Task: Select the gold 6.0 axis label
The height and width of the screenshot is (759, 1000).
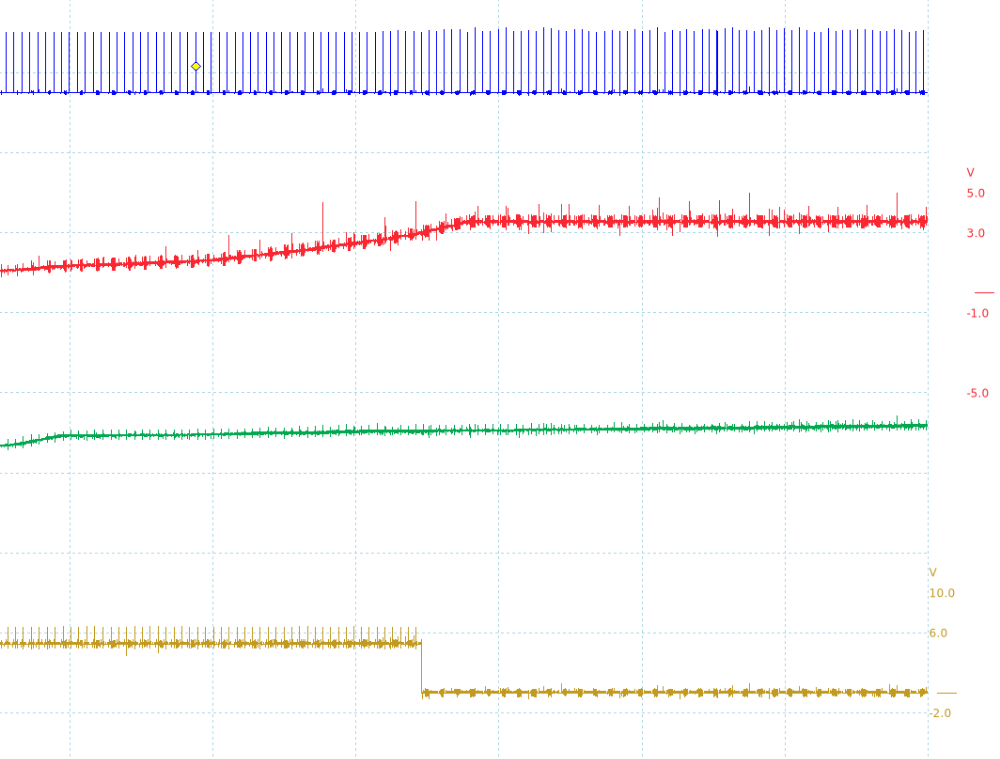Action: [938, 633]
